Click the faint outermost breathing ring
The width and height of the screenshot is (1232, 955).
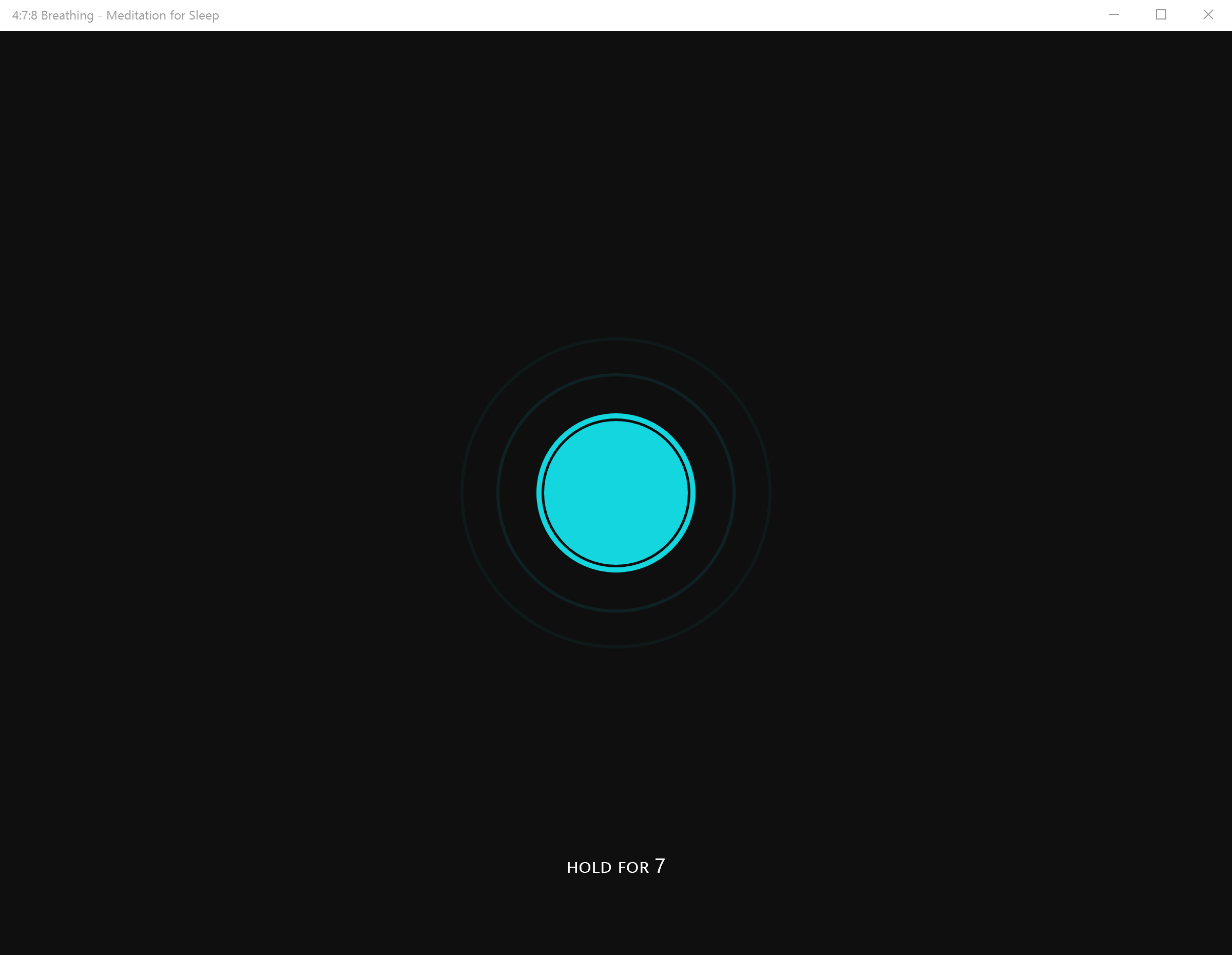pos(461,492)
